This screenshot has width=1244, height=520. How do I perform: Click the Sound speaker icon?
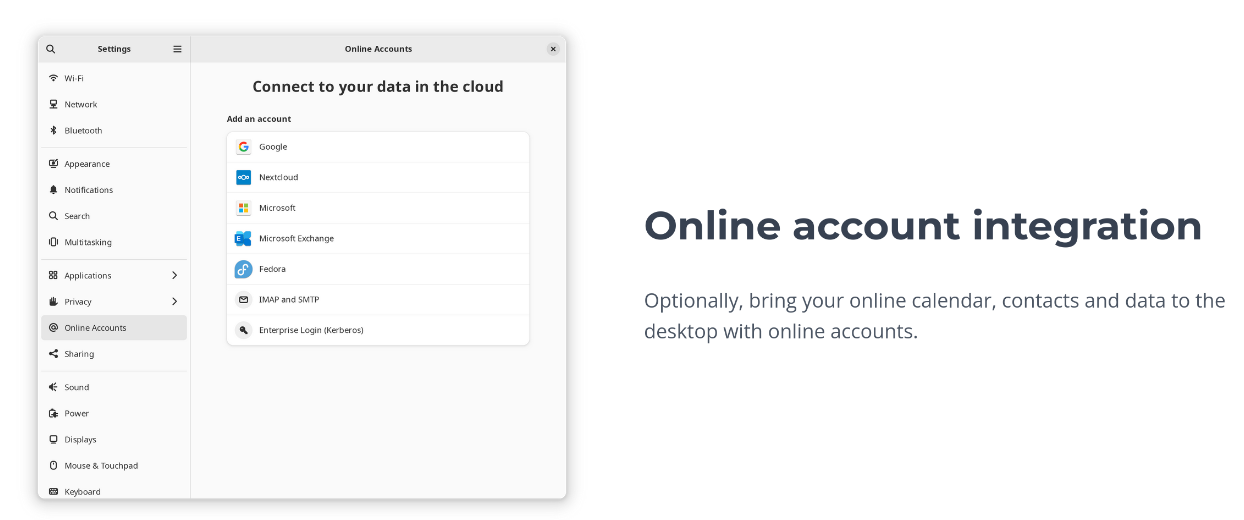coord(54,387)
